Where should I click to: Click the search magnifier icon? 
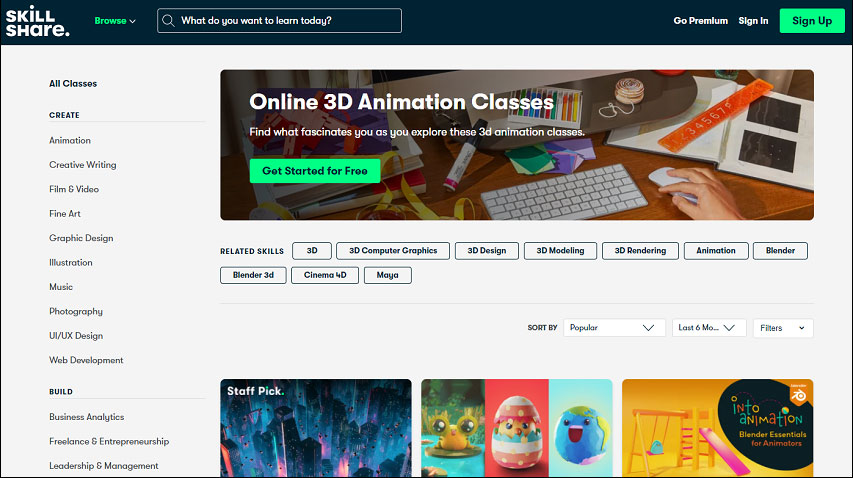point(169,21)
